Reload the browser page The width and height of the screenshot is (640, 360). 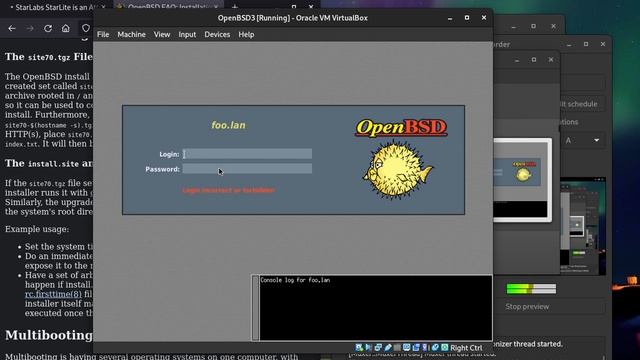[x=48, y=28]
